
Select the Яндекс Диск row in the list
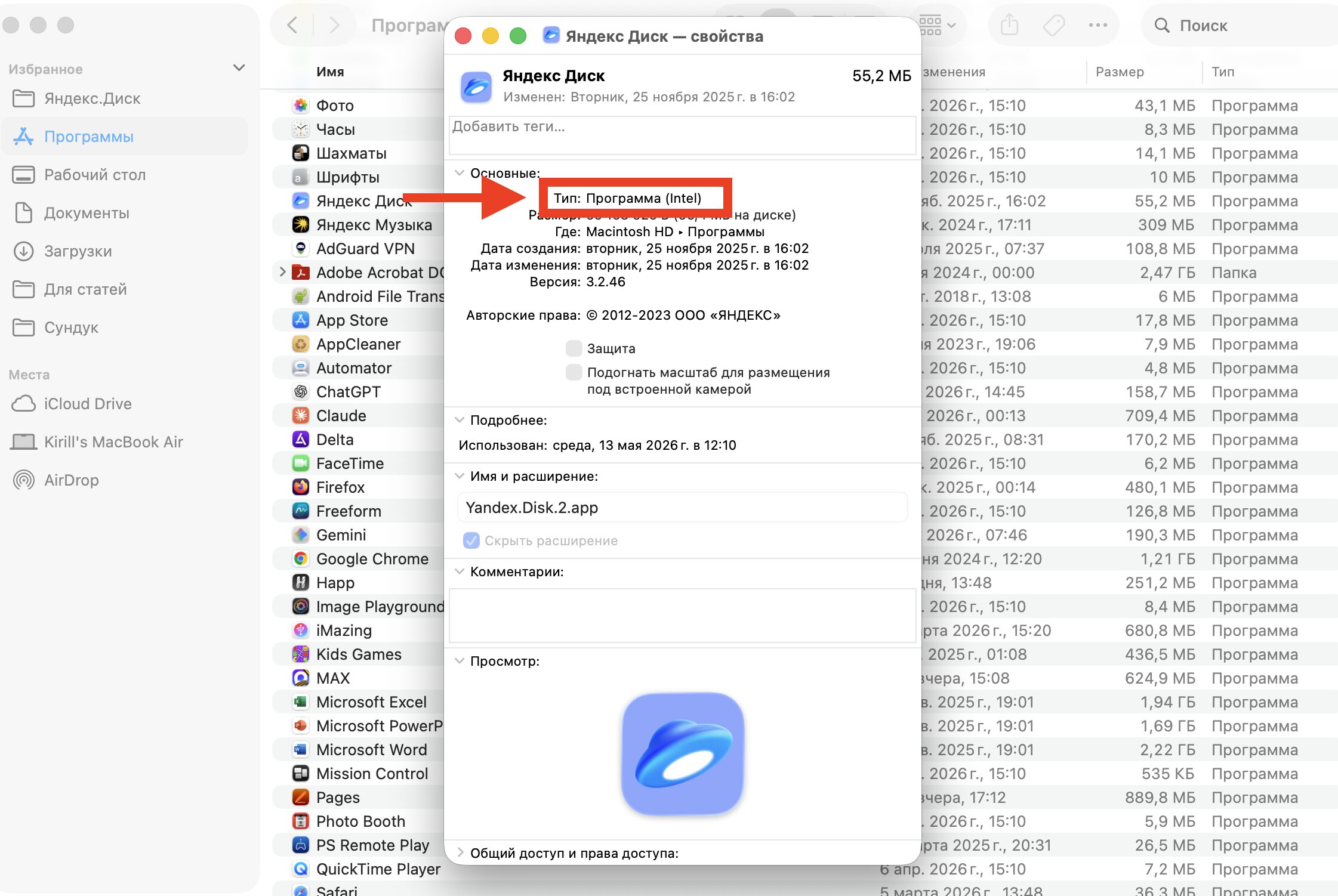[x=358, y=201]
